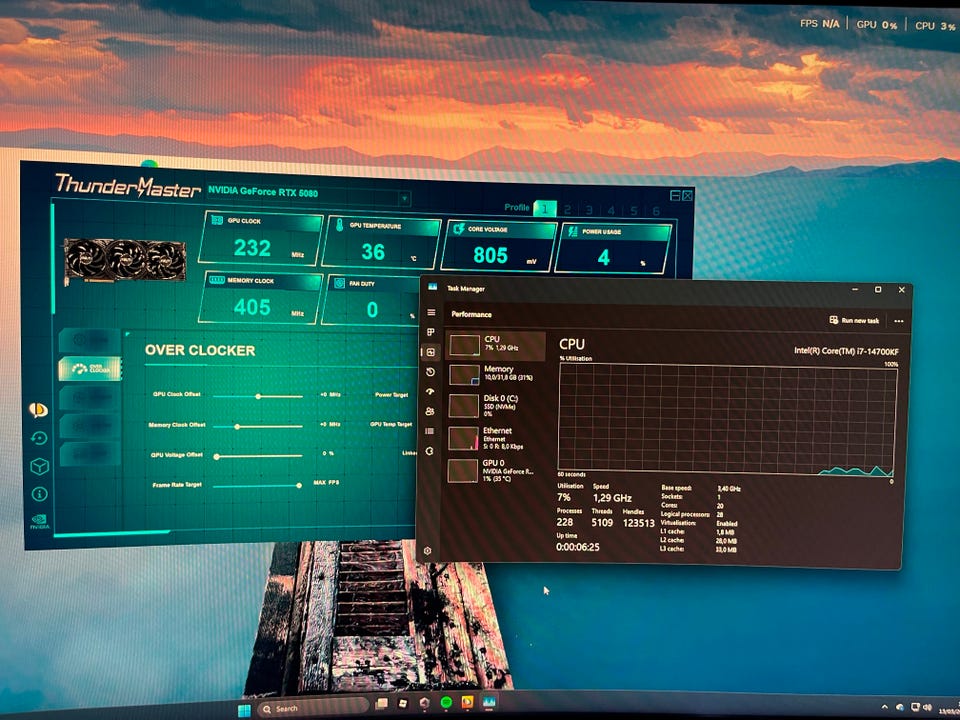Click GPU Temperature thermometer icon

coord(339,225)
